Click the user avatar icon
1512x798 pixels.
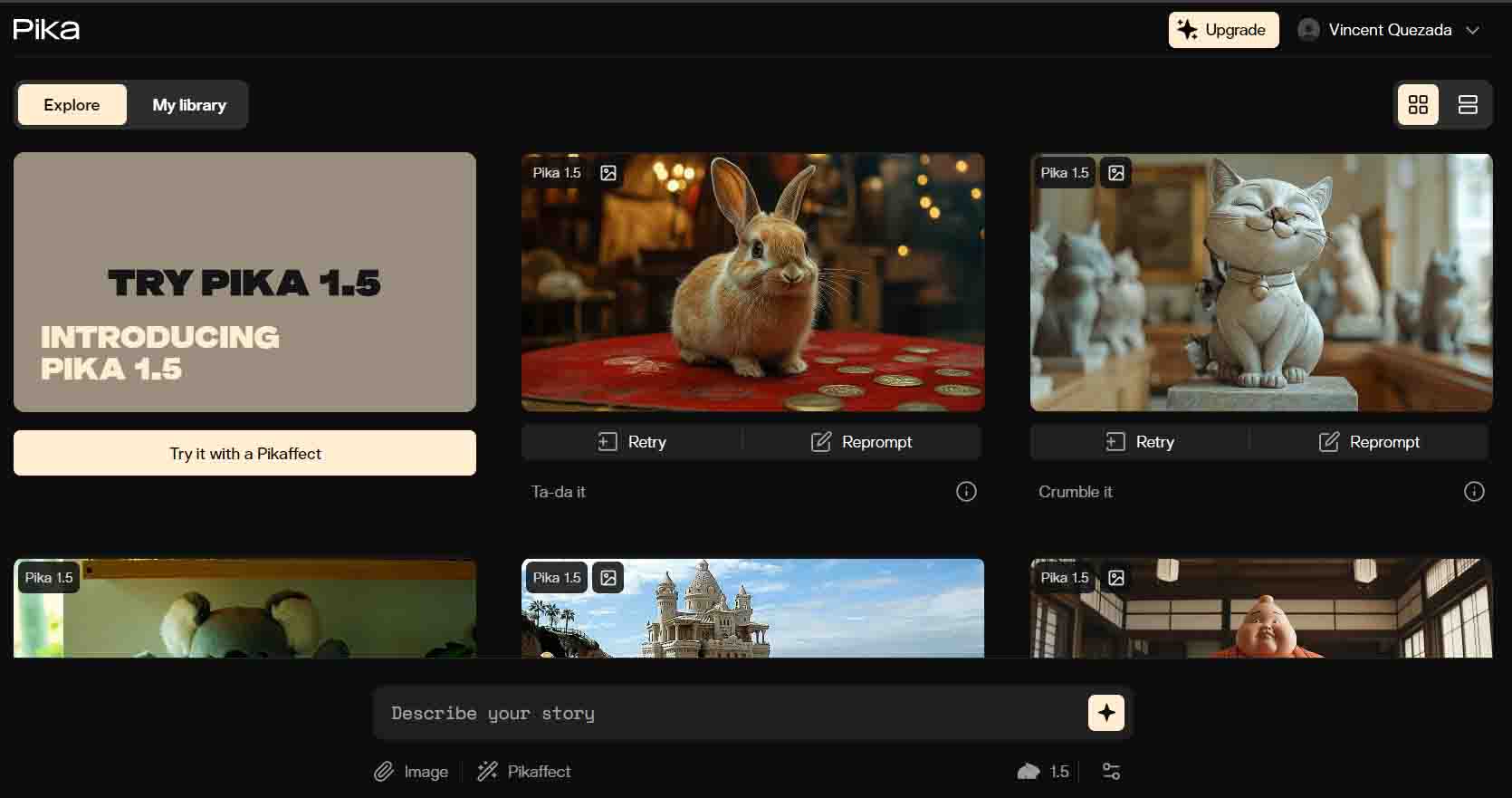(1308, 30)
